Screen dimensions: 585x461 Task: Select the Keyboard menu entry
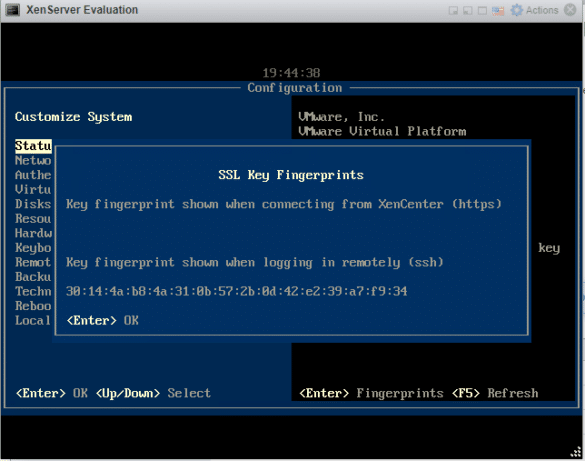[x=33, y=248]
